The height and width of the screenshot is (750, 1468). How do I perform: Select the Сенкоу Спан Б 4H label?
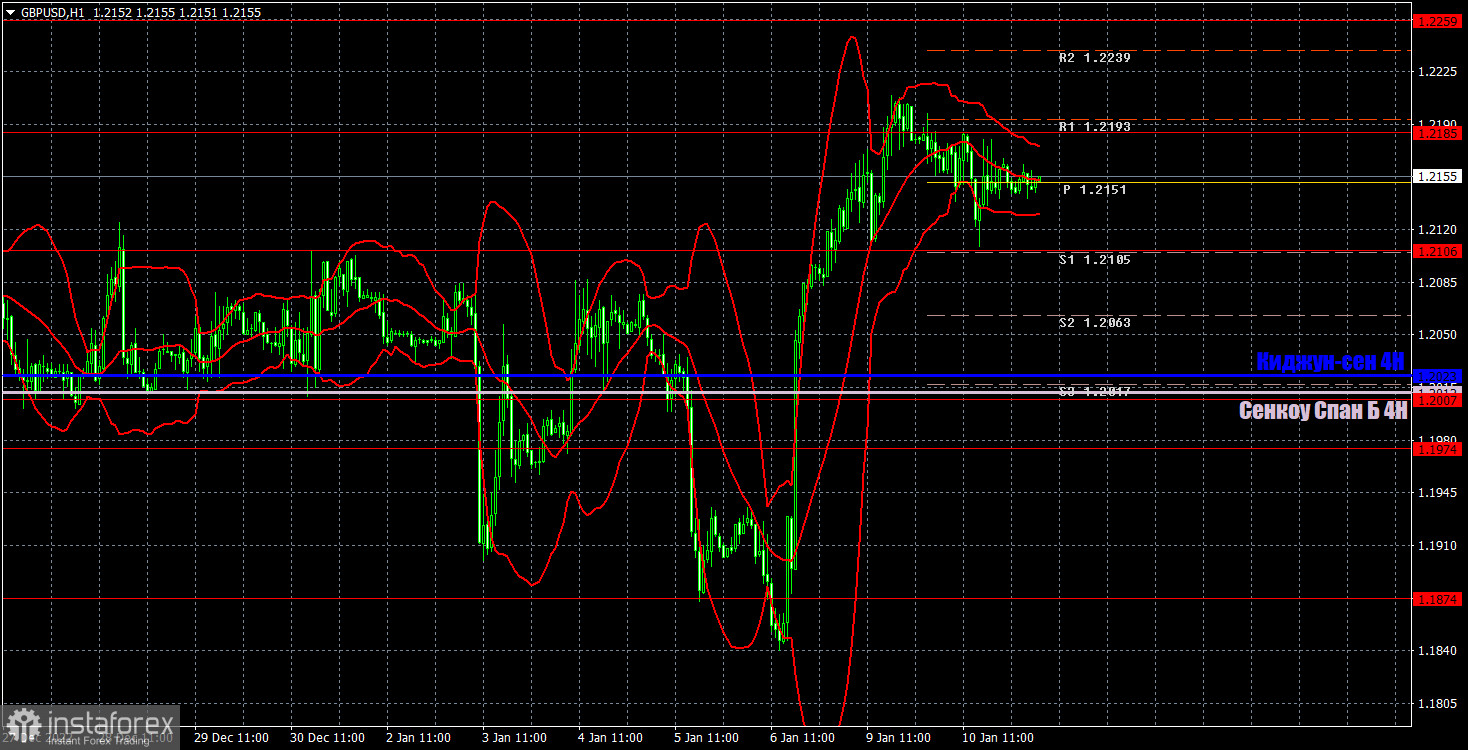tap(1323, 410)
